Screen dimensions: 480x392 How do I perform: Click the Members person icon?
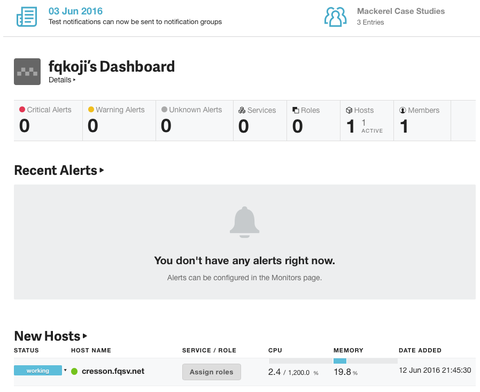[403, 110]
